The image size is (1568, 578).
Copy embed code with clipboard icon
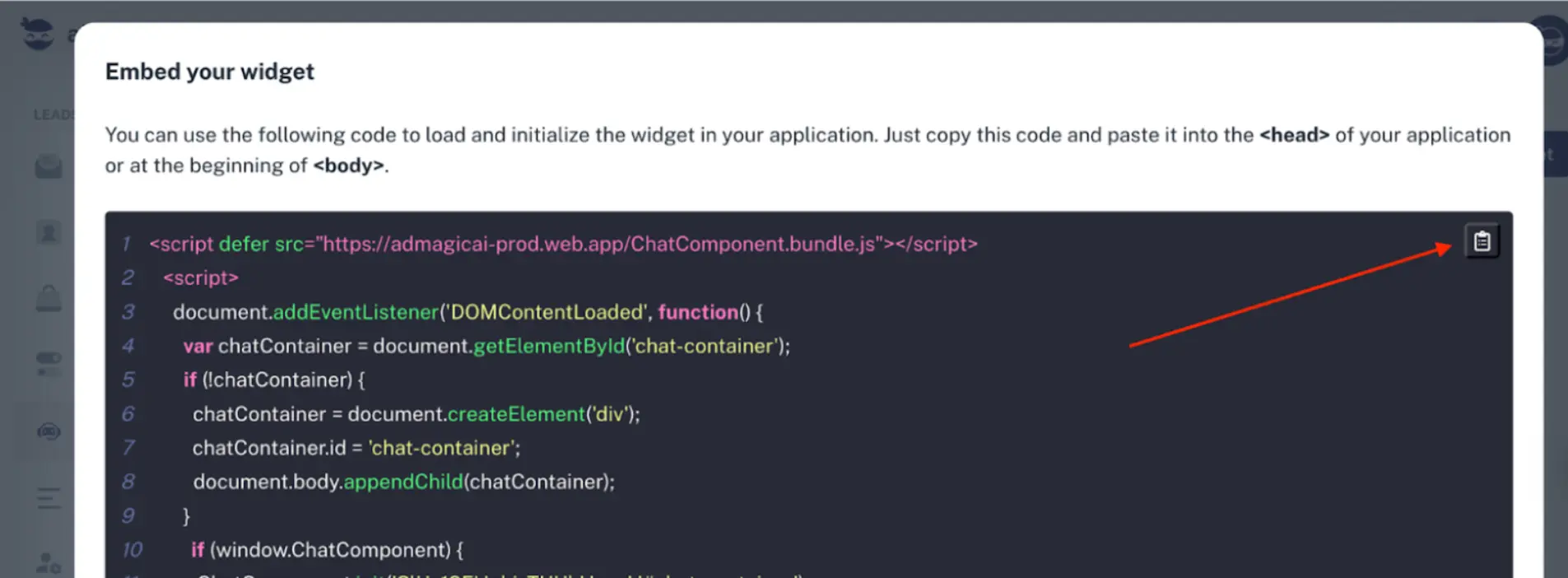tap(1482, 241)
